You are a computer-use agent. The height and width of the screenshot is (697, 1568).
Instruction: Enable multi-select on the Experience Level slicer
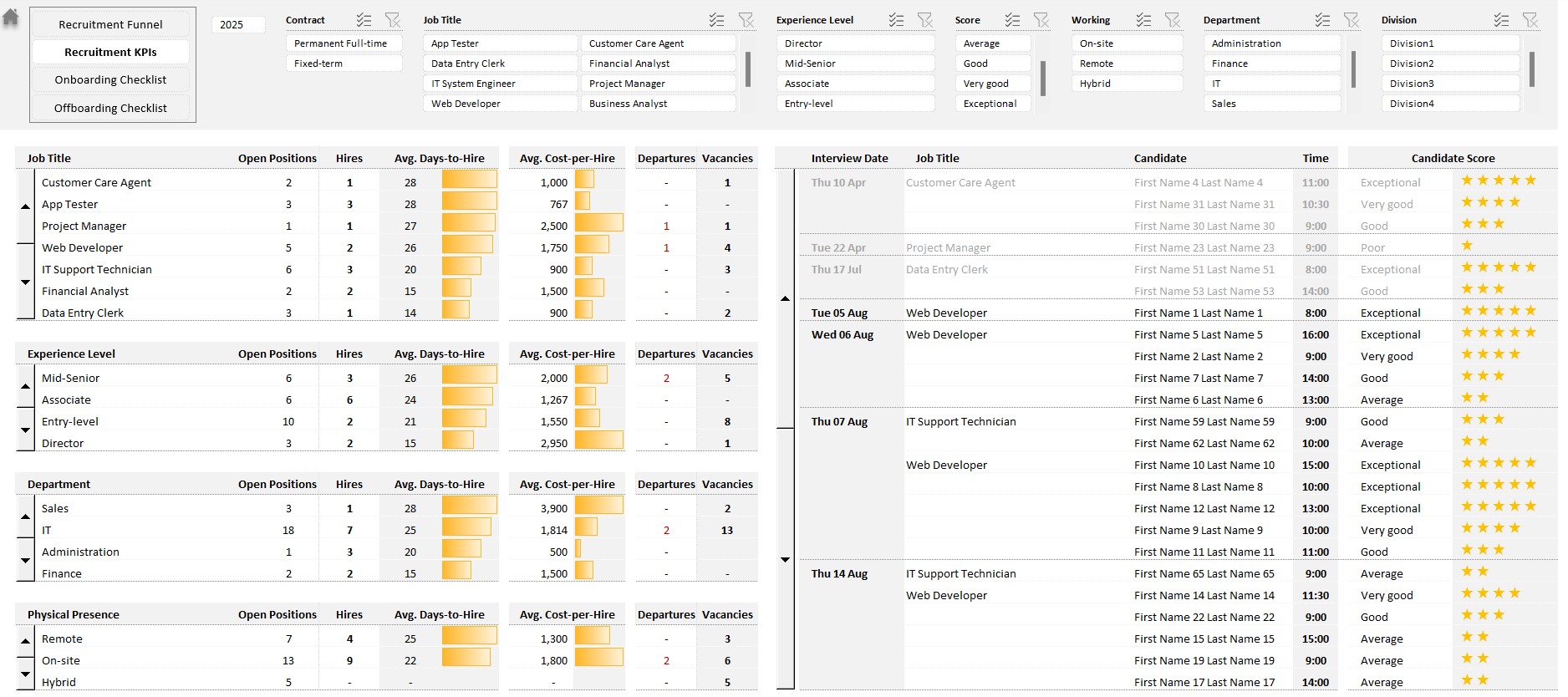(x=896, y=20)
